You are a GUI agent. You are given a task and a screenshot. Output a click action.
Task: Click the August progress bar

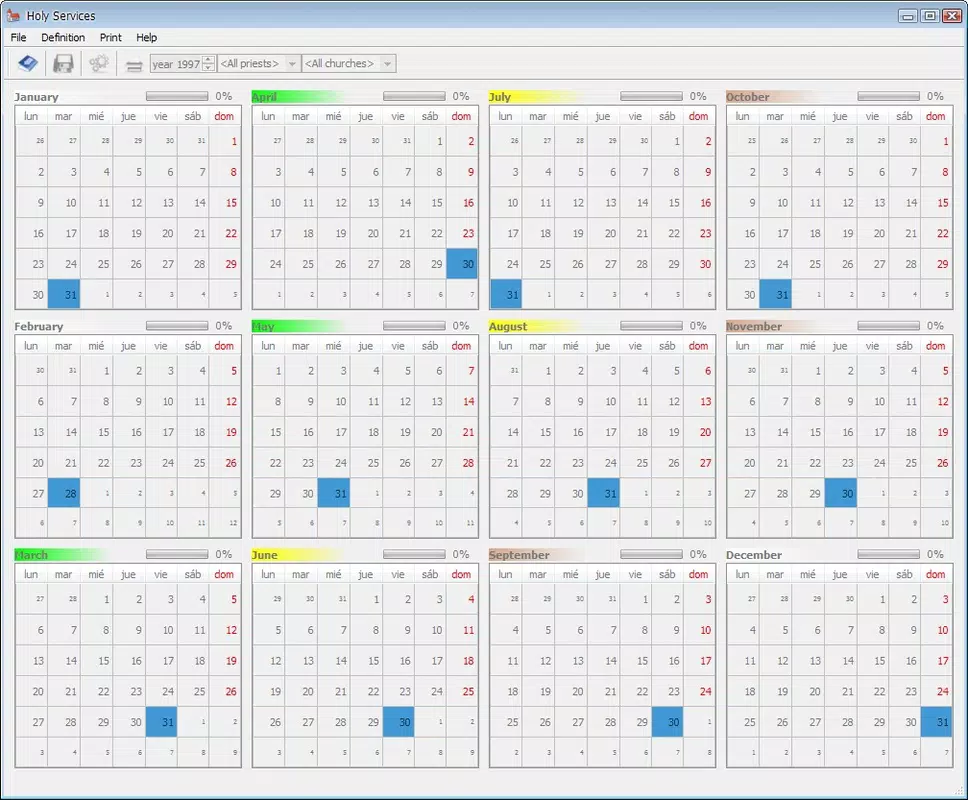pos(651,325)
